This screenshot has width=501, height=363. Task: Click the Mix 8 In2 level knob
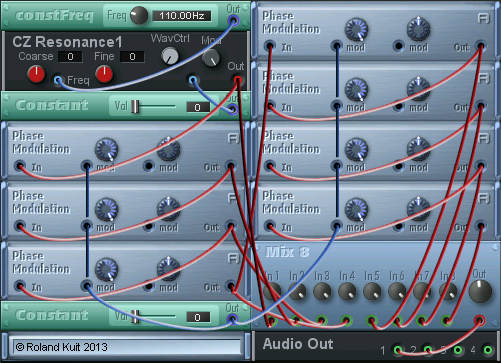pos(297,291)
